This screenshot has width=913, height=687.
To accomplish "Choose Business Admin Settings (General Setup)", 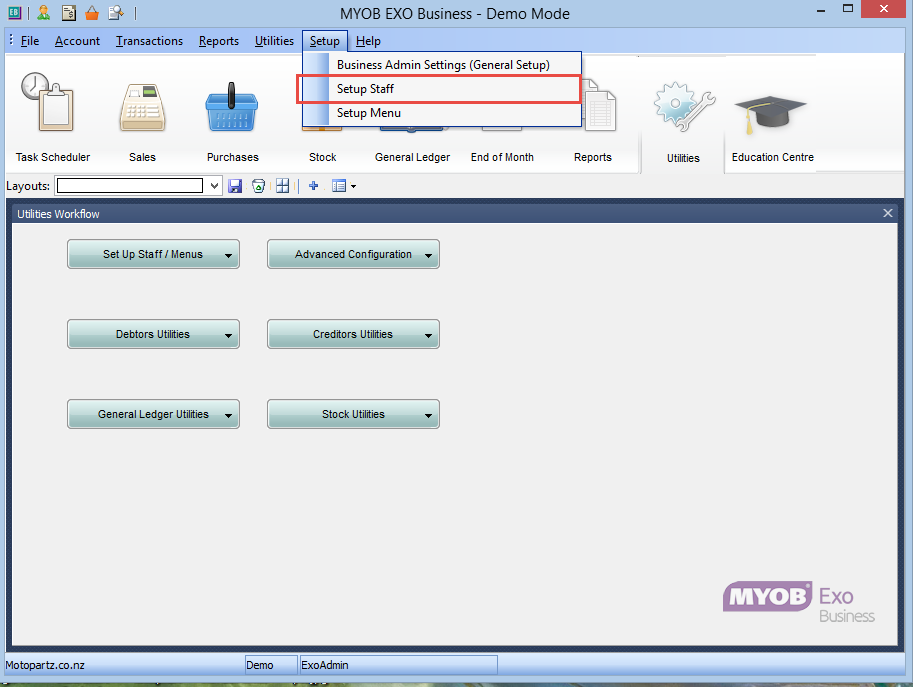I will (x=442, y=65).
